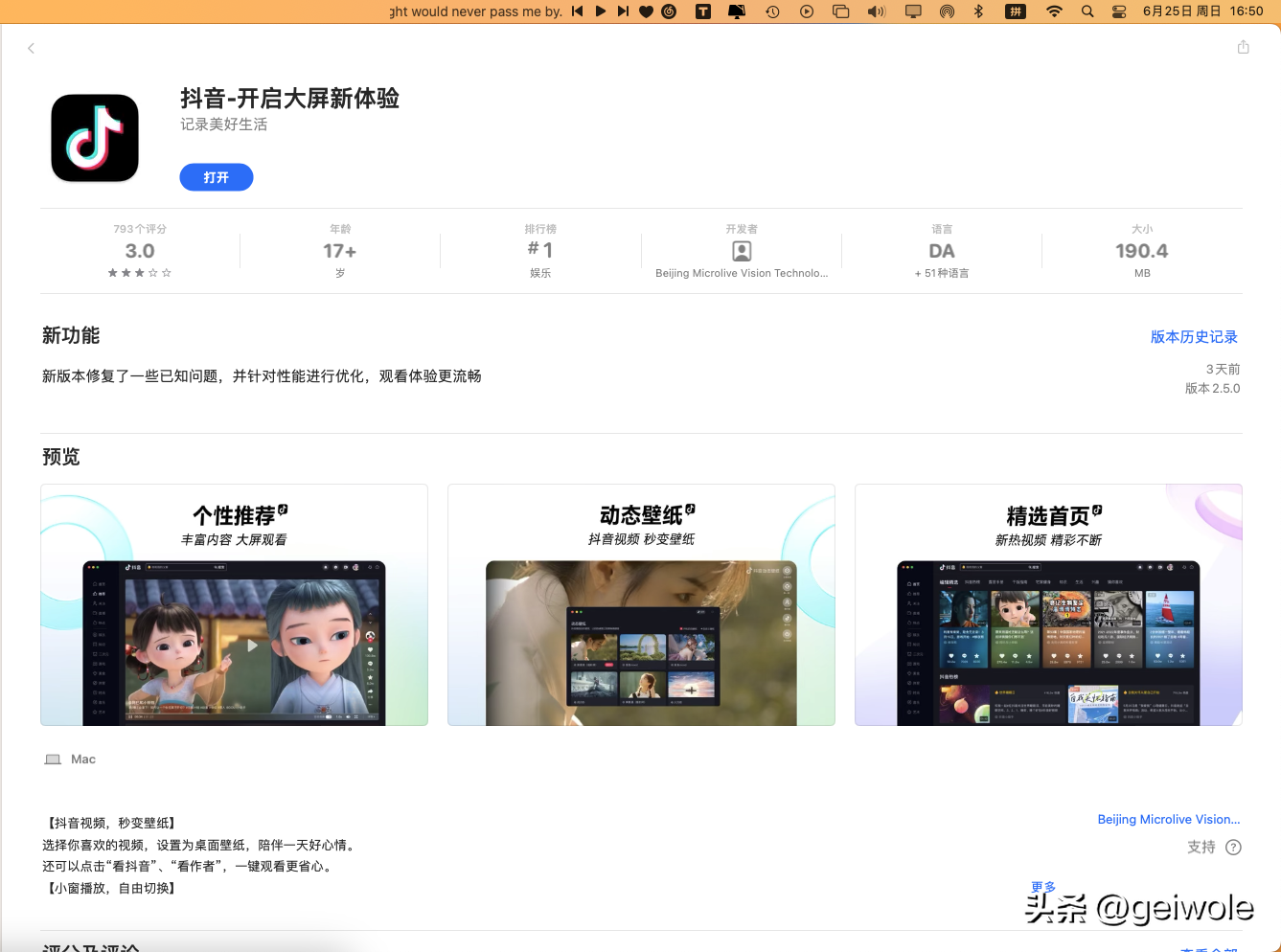Click the share icon at top right

pyautogui.click(x=1243, y=46)
